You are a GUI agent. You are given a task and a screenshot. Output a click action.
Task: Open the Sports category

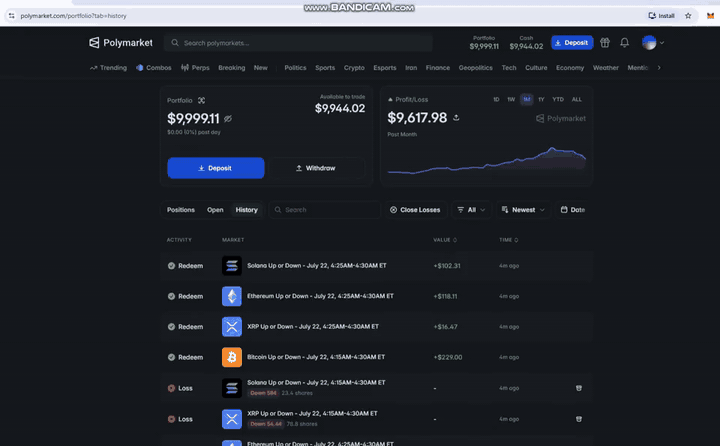tap(325, 68)
